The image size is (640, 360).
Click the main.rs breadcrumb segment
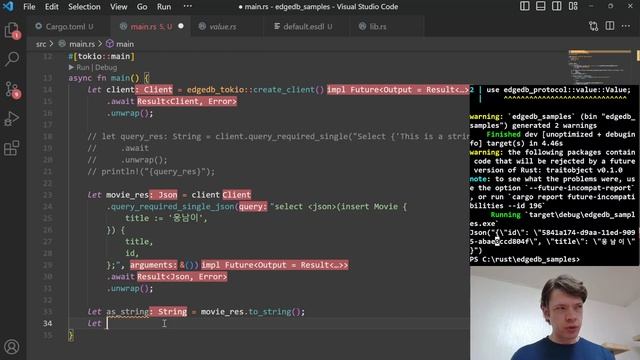[82, 44]
